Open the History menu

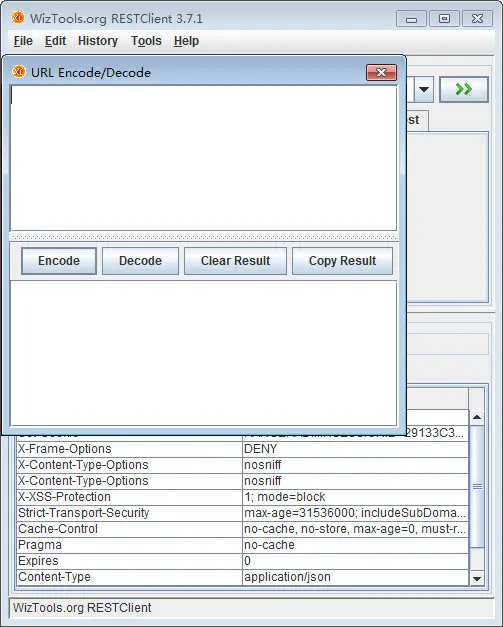tap(98, 41)
